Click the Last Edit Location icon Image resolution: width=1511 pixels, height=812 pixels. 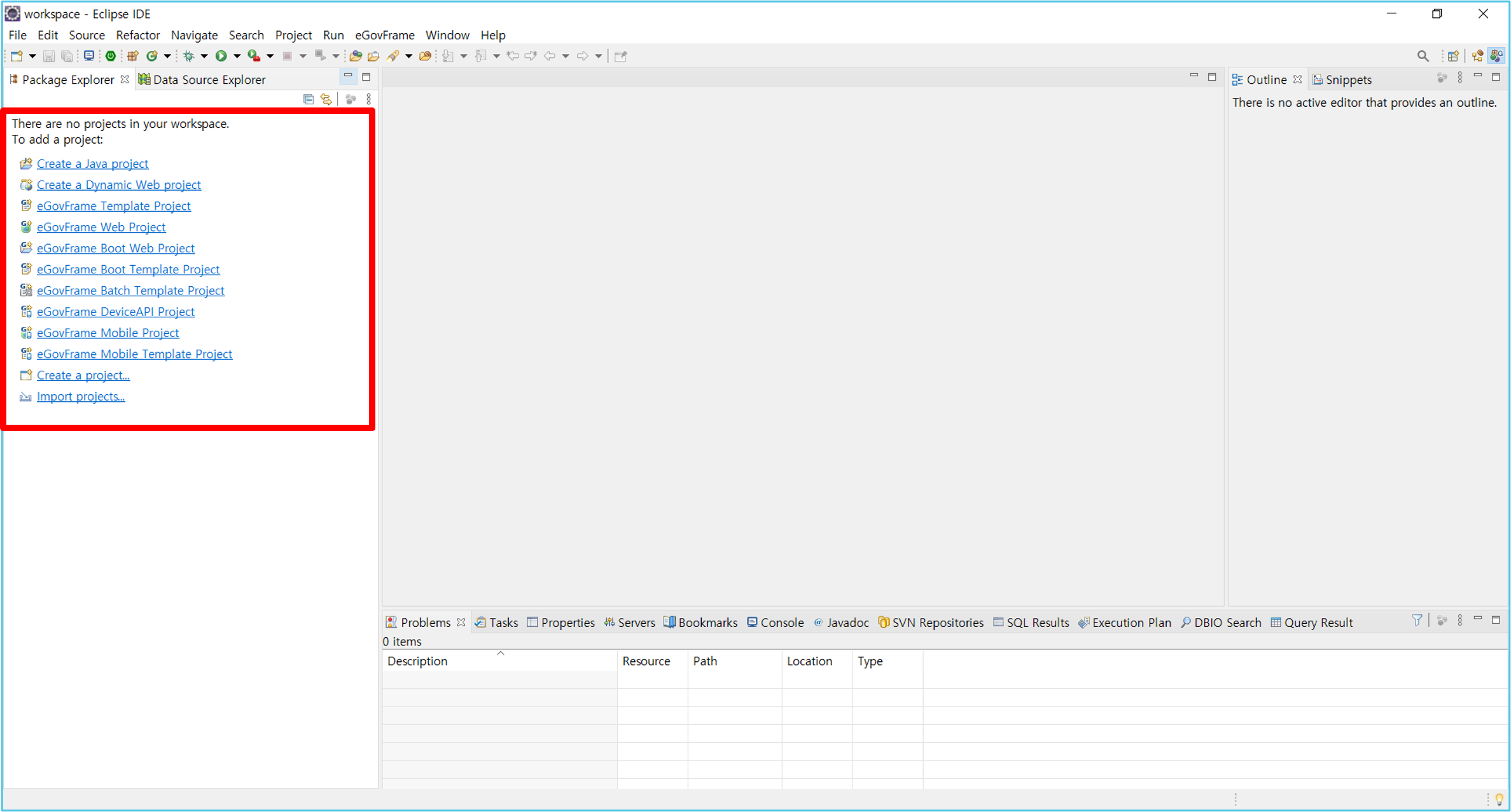[x=513, y=56]
